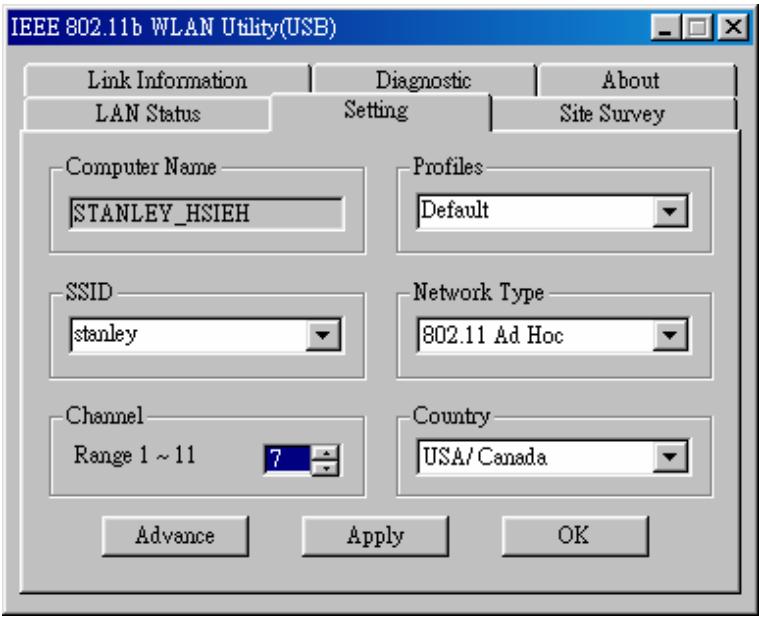The height and width of the screenshot is (618, 759).
Task: Click the title bar text IEEE 802.11b WLAN Utility(USB)
Action: click(173, 27)
